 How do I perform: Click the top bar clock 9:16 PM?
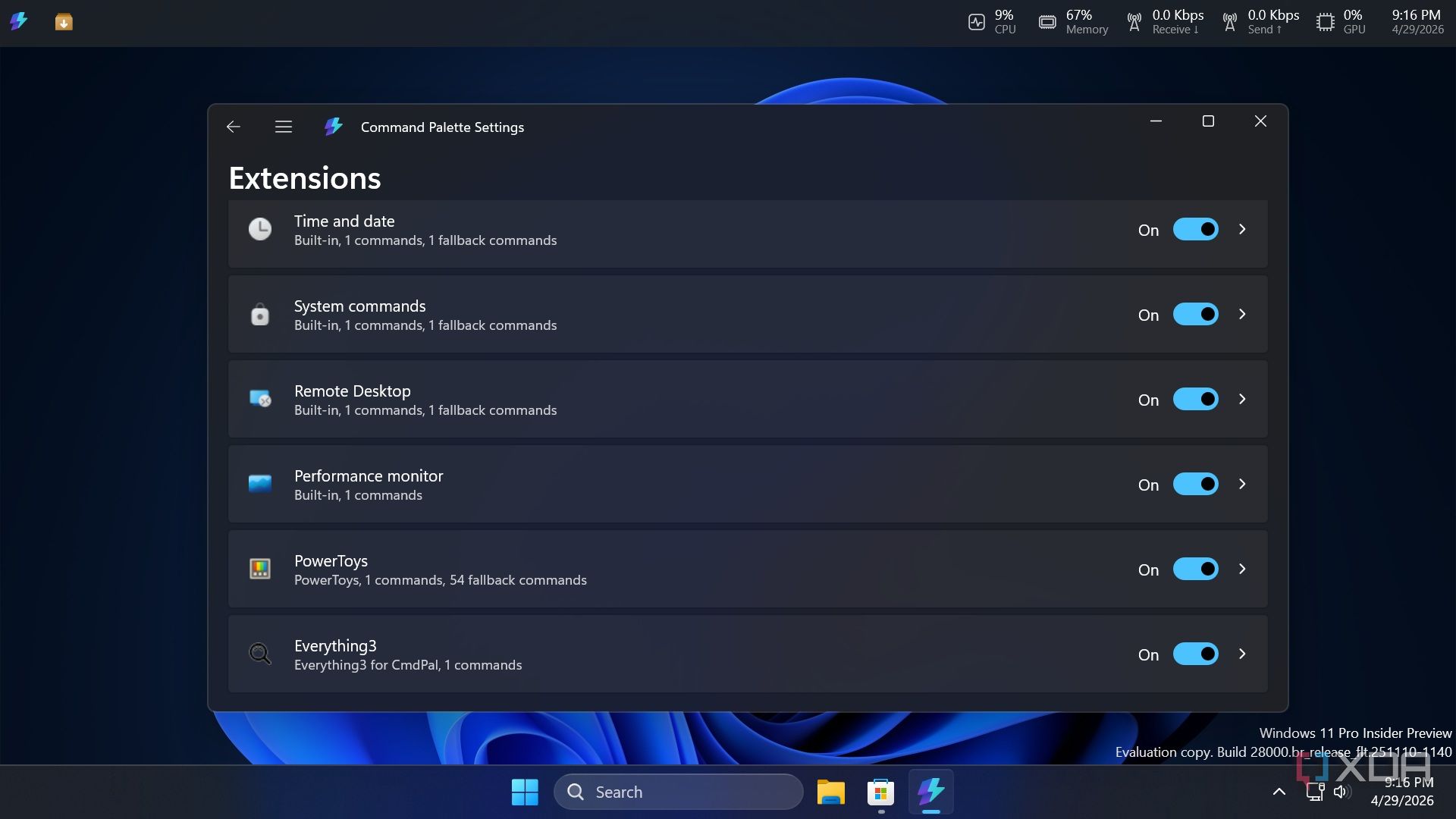(x=1417, y=22)
